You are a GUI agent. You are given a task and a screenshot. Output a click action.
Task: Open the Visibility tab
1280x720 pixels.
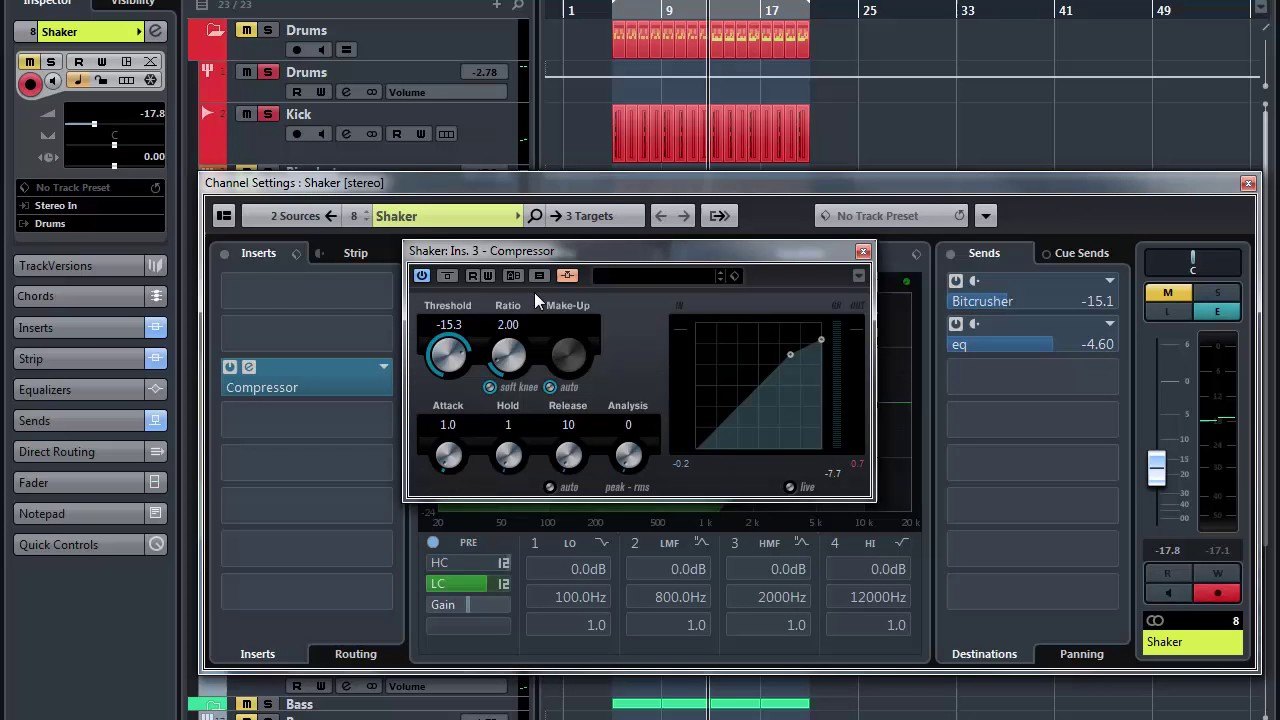point(133,3)
